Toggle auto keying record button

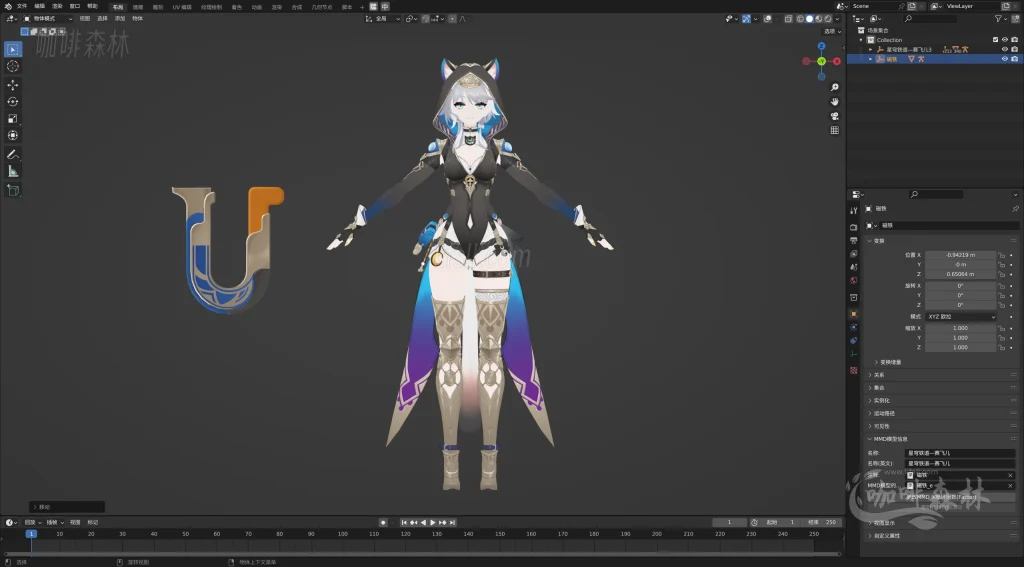[383, 523]
